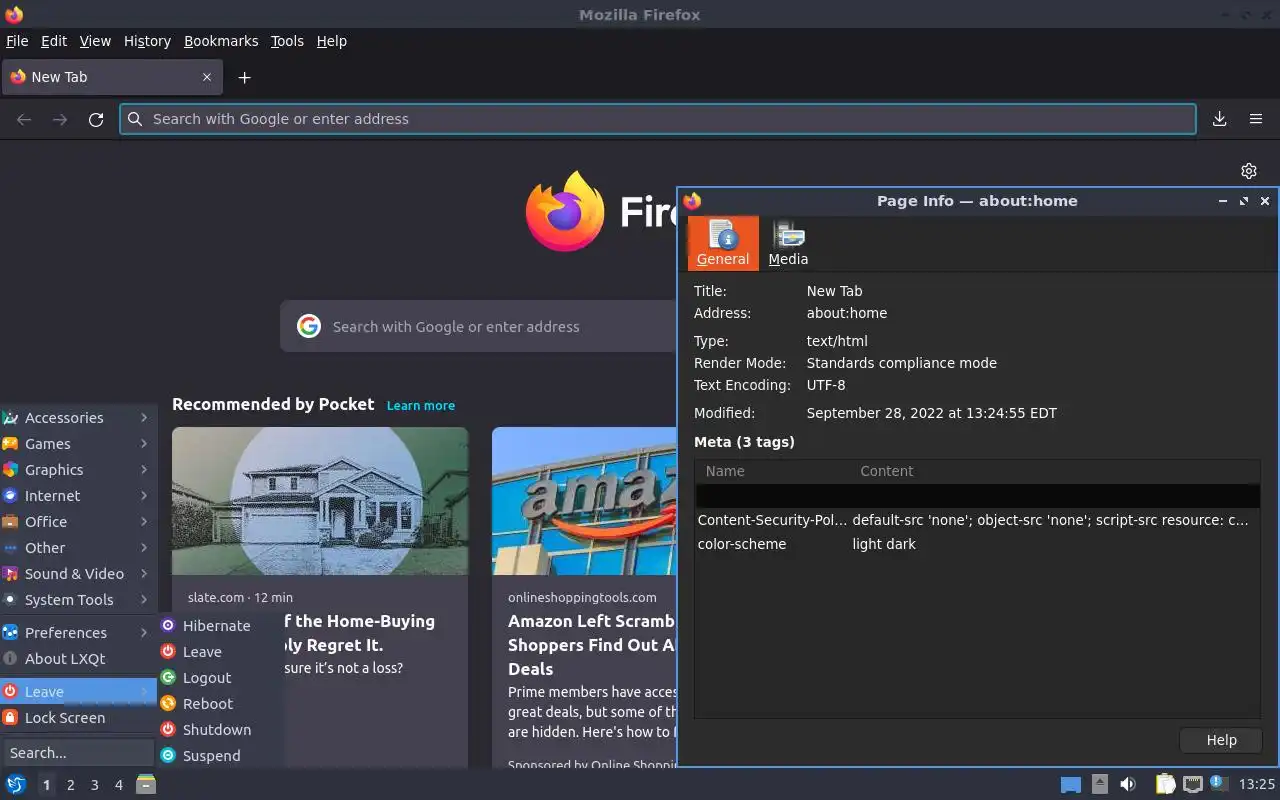Image resolution: width=1280 pixels, height=800 pixels.
Task: Close the New Tab tab
Action: tap(207, 77)
